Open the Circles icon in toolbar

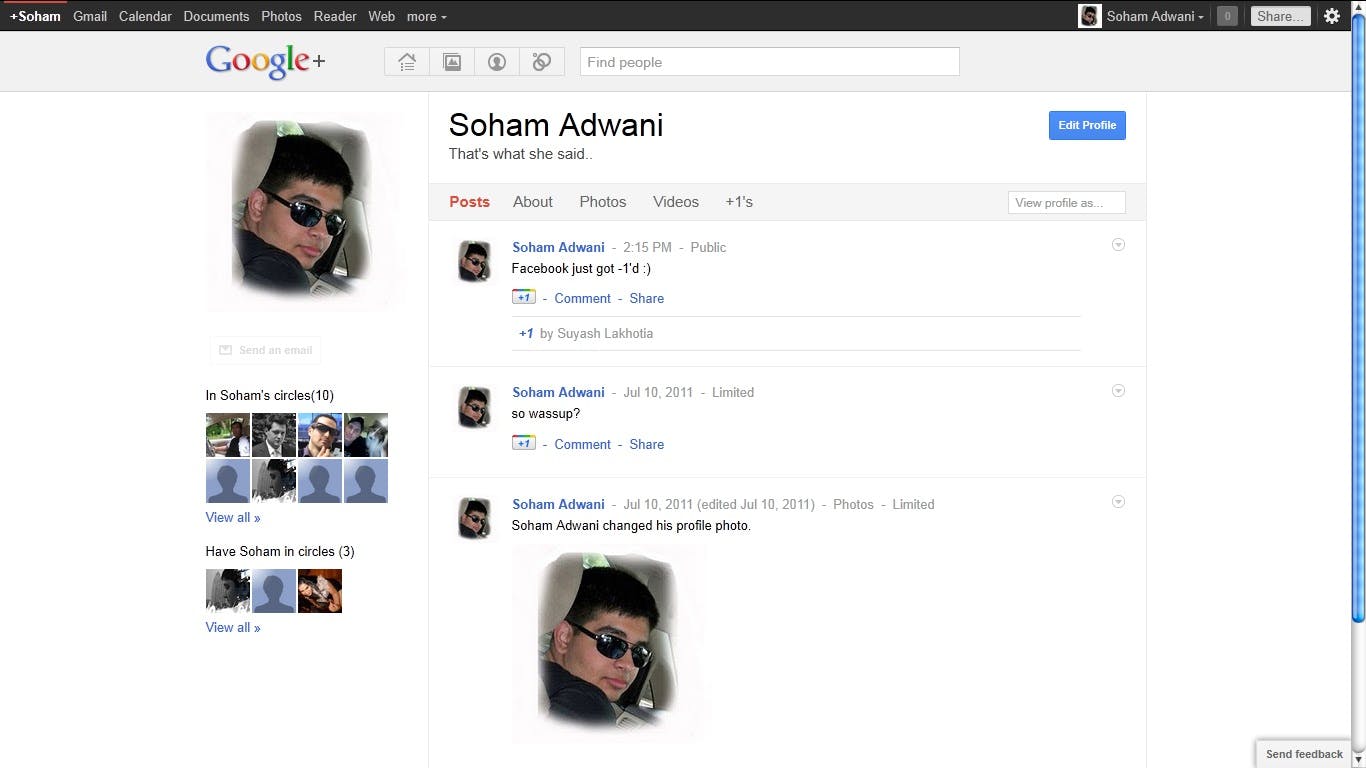(x=542, y=62)
